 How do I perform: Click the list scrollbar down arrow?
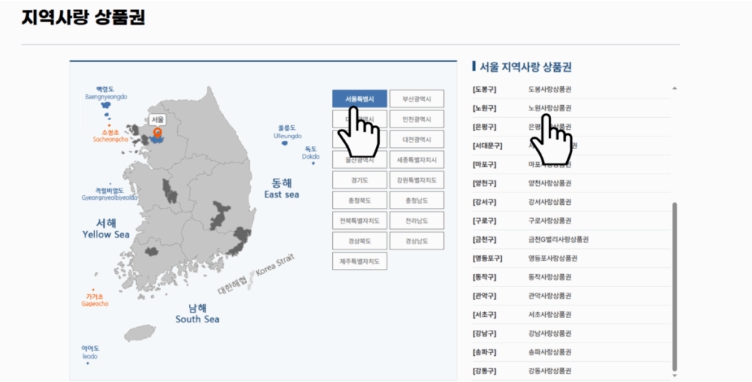[x=675, y=375]
